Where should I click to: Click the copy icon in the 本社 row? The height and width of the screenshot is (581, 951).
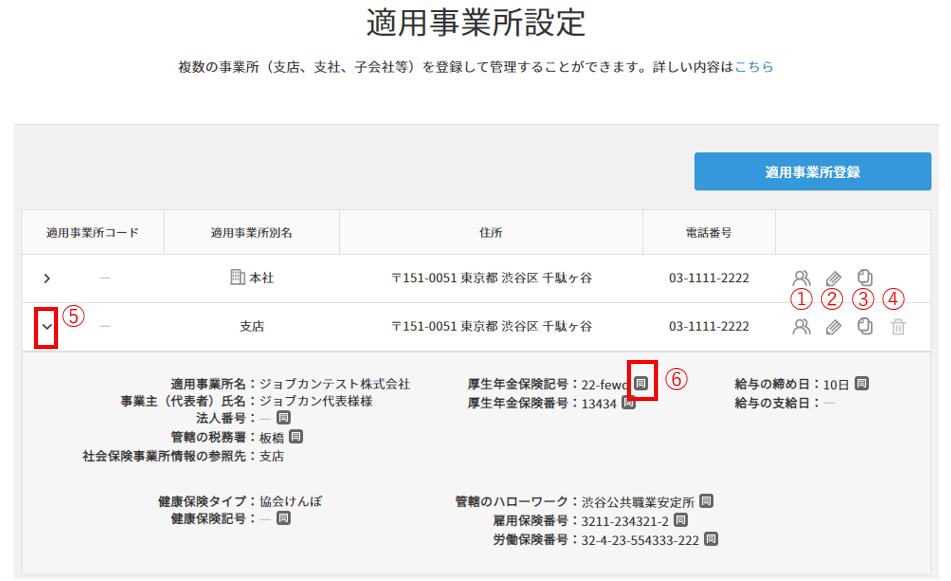(865, 278)
